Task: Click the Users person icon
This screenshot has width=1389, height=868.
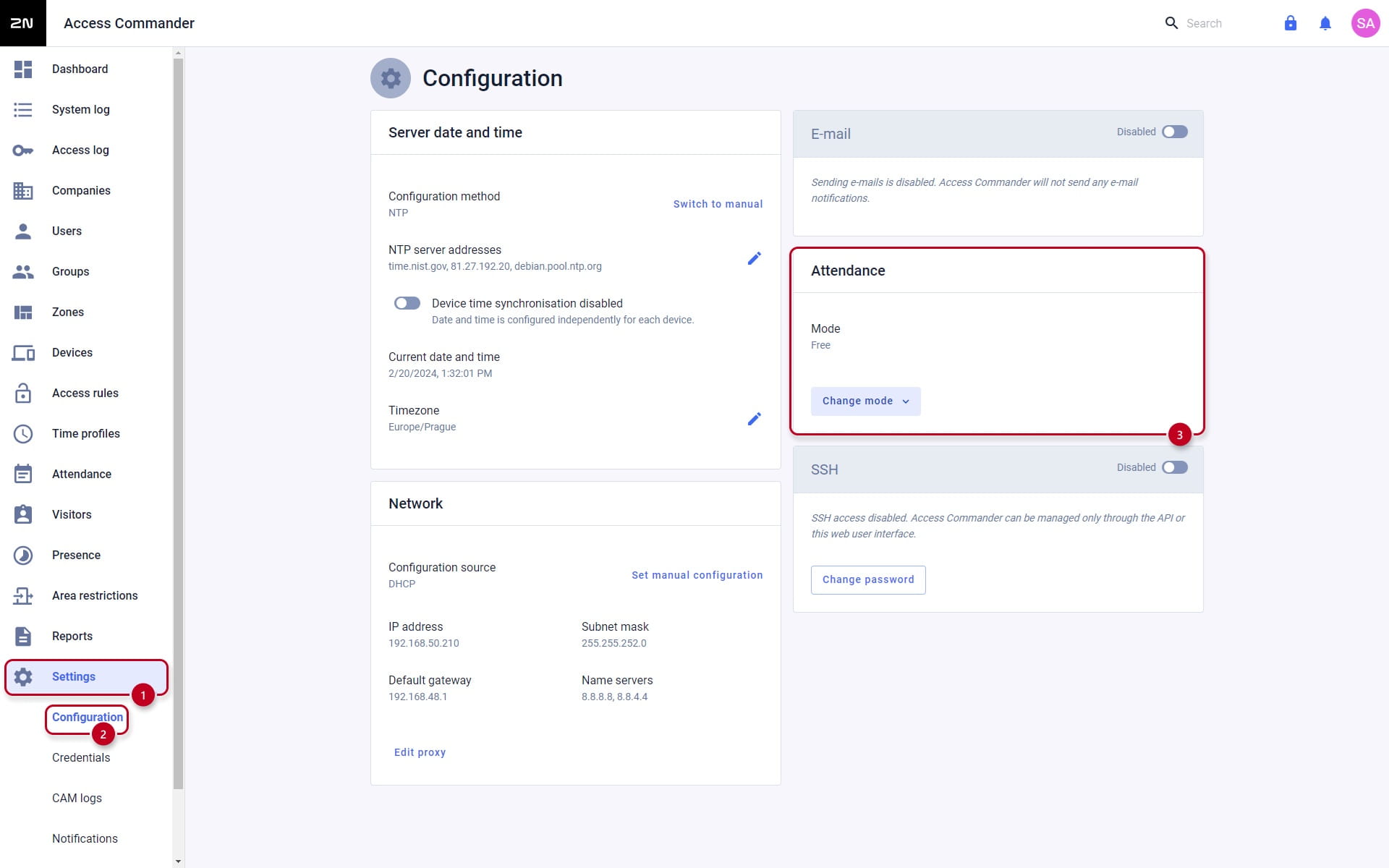Action: coord(23,231)
